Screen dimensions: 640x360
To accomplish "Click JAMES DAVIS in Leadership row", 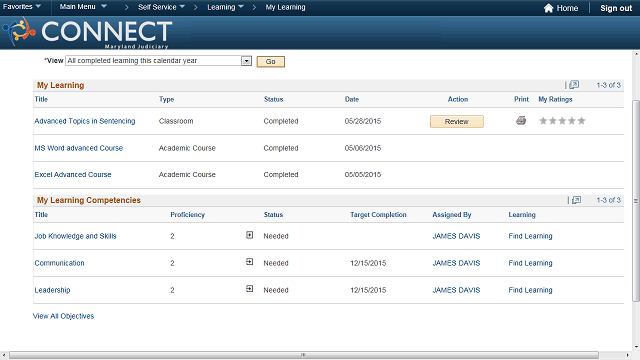I will pyautogui.click(x=456, y=290).
